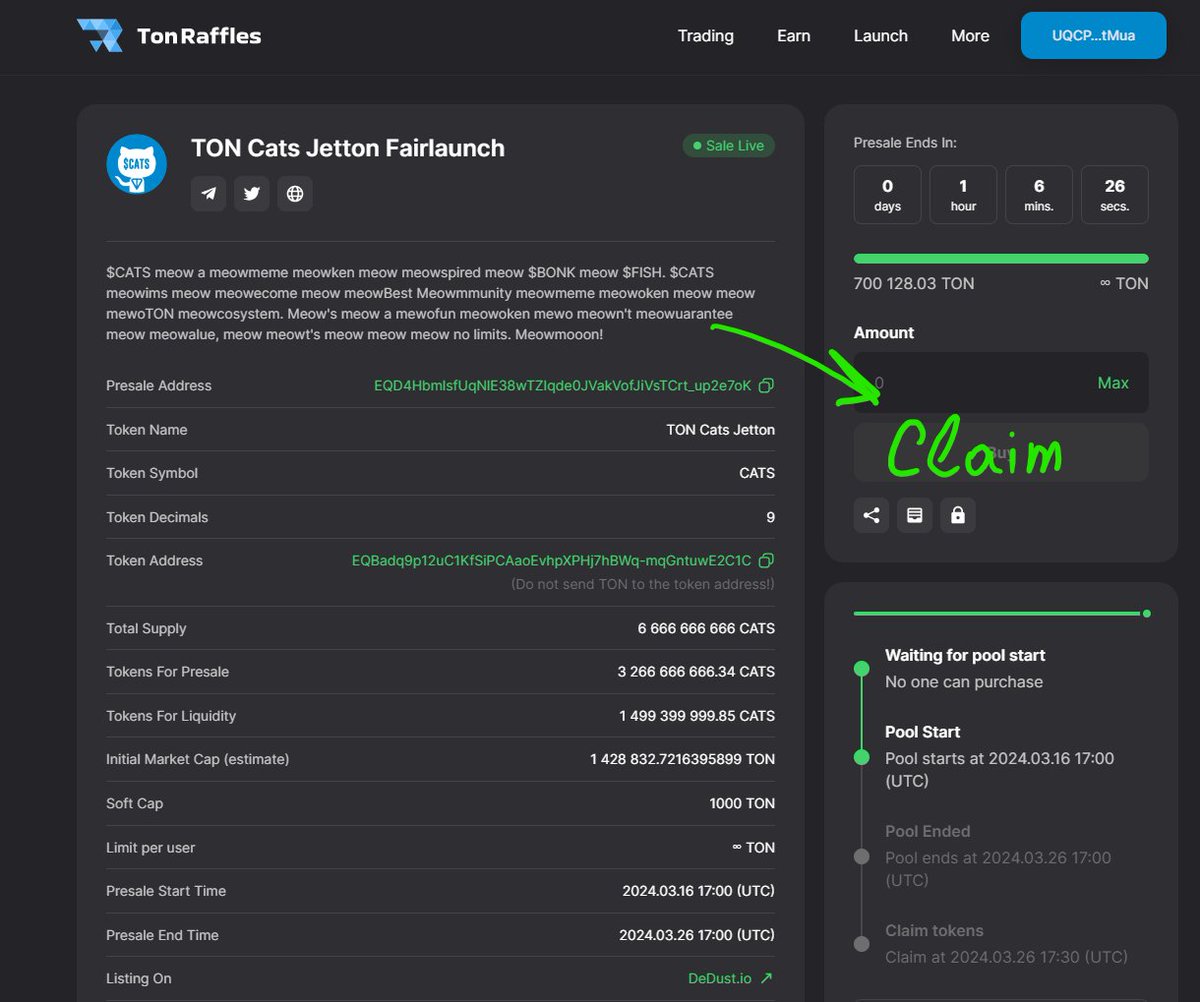This screenshot has width=1200, height=1002.
Task: Click the secs countdown box
Action: 1115,194
